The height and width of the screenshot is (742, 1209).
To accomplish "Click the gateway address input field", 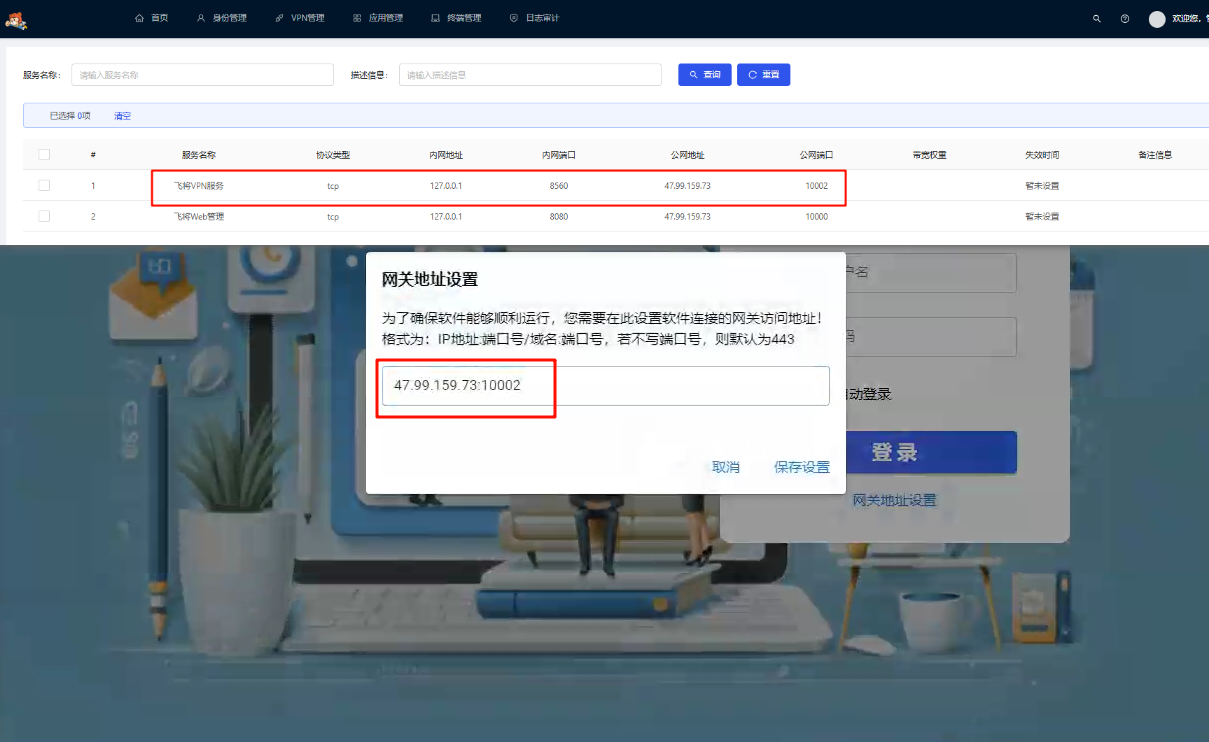I will pos(604,386).
